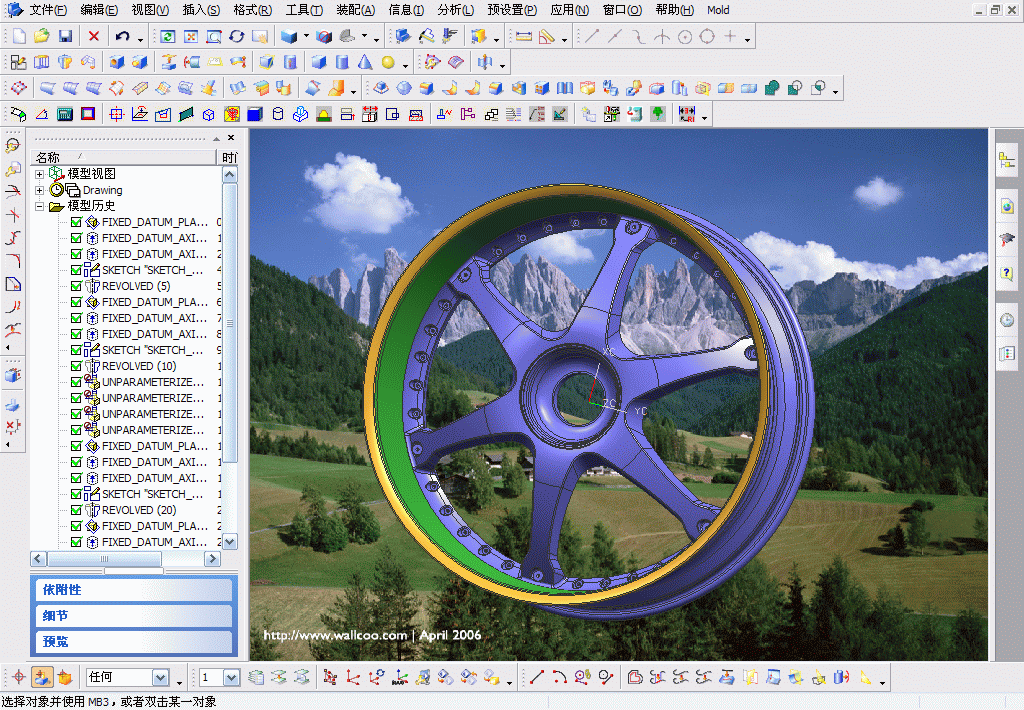Open the 依附性 panel bar
Screen dimensions: 1024x710
pos(133,590)
